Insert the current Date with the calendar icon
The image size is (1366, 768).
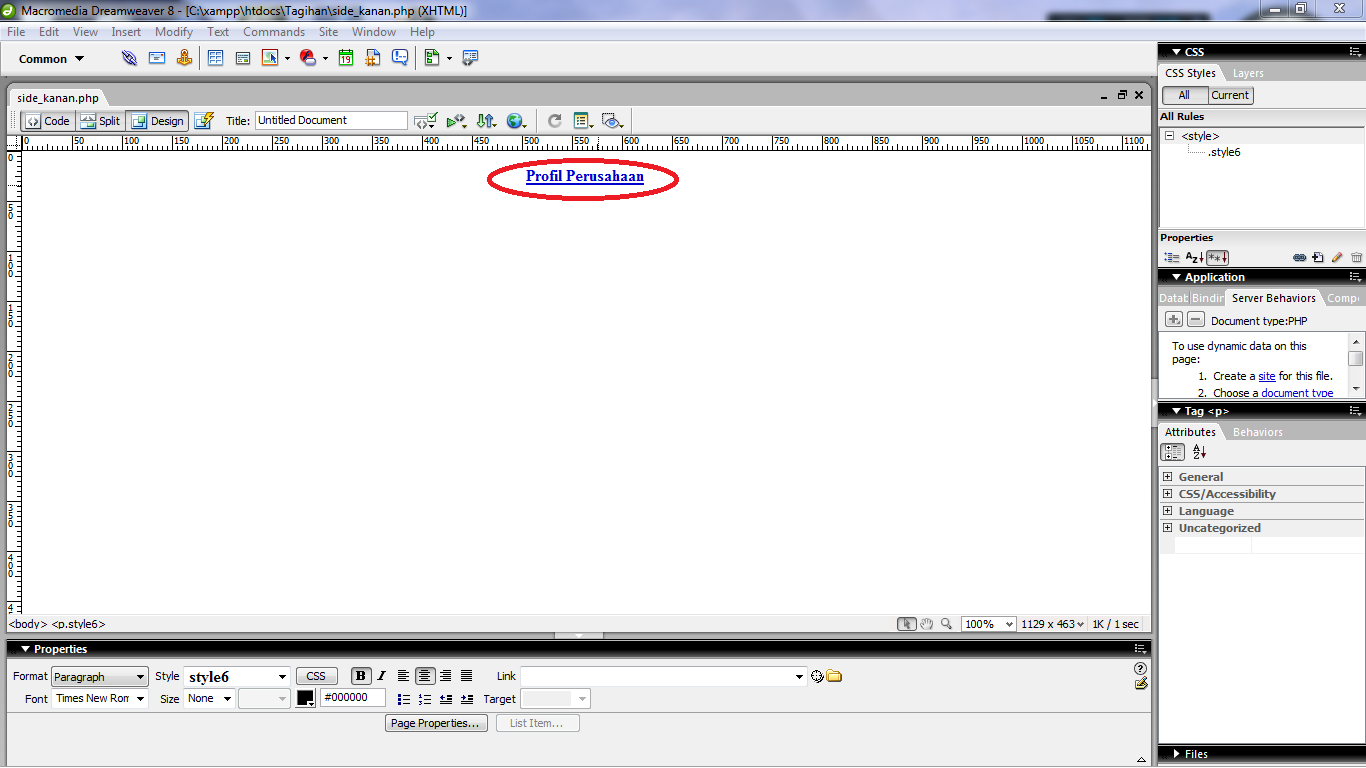[x=345, y=57]
